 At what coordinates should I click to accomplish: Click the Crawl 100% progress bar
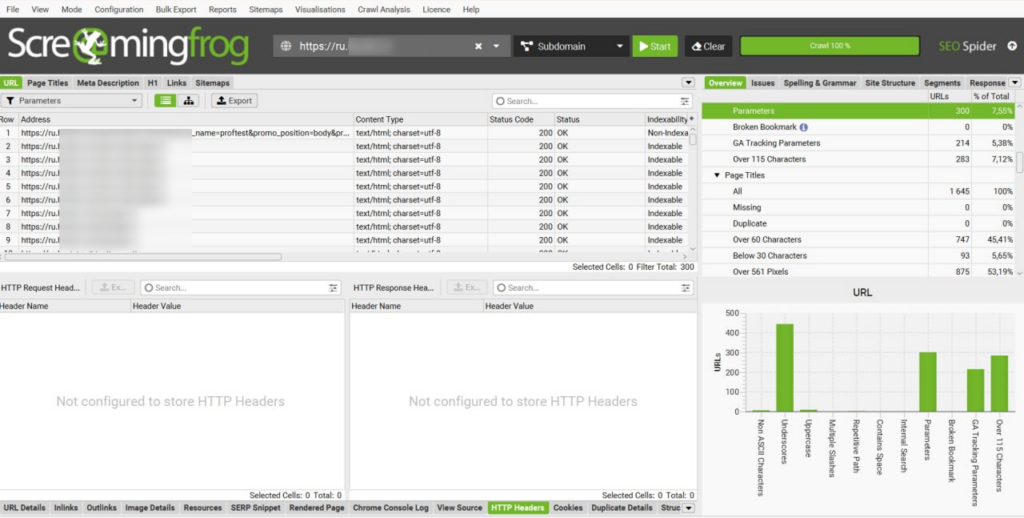829,46
